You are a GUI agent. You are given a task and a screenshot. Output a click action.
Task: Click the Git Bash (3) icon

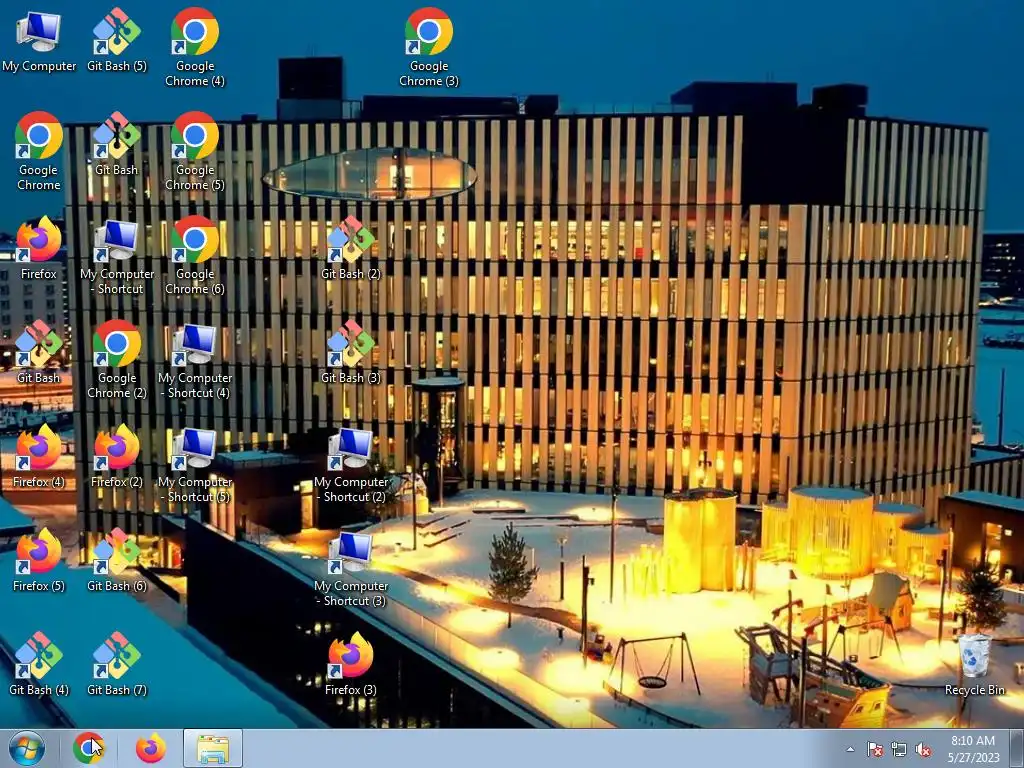pyautogui.click(x=351, y=352)
